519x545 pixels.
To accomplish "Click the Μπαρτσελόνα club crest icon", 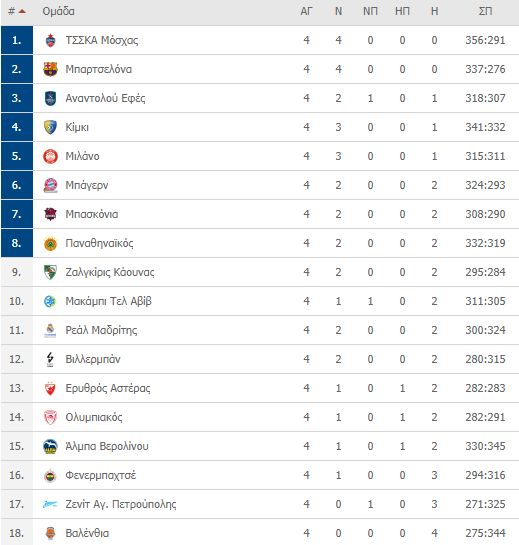I will tap(50, 69).
